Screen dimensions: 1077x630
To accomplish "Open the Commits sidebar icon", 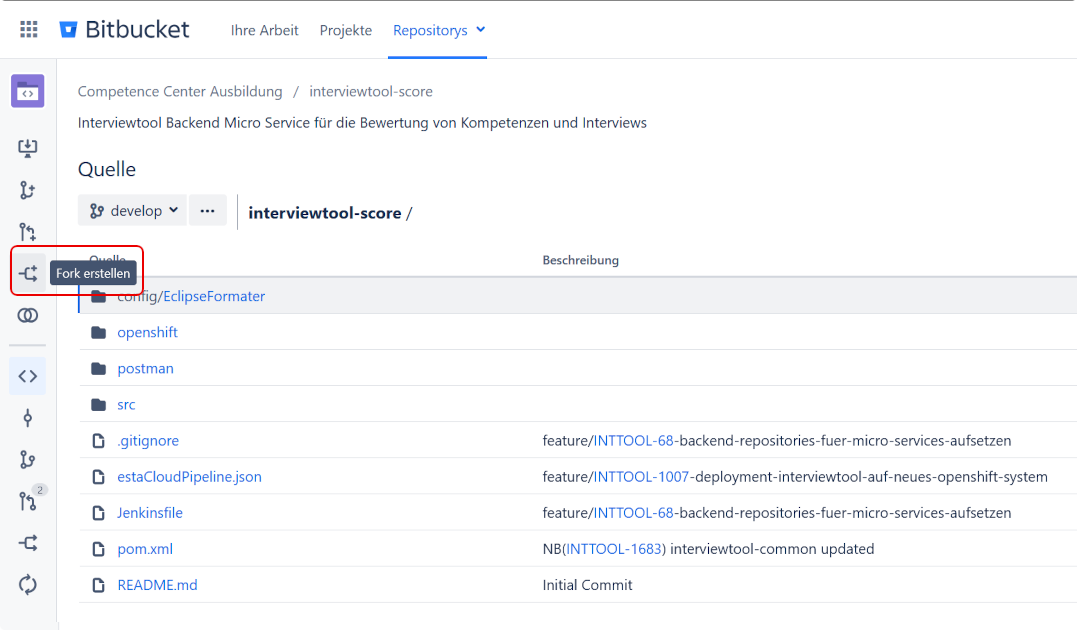I will point(27,418).
